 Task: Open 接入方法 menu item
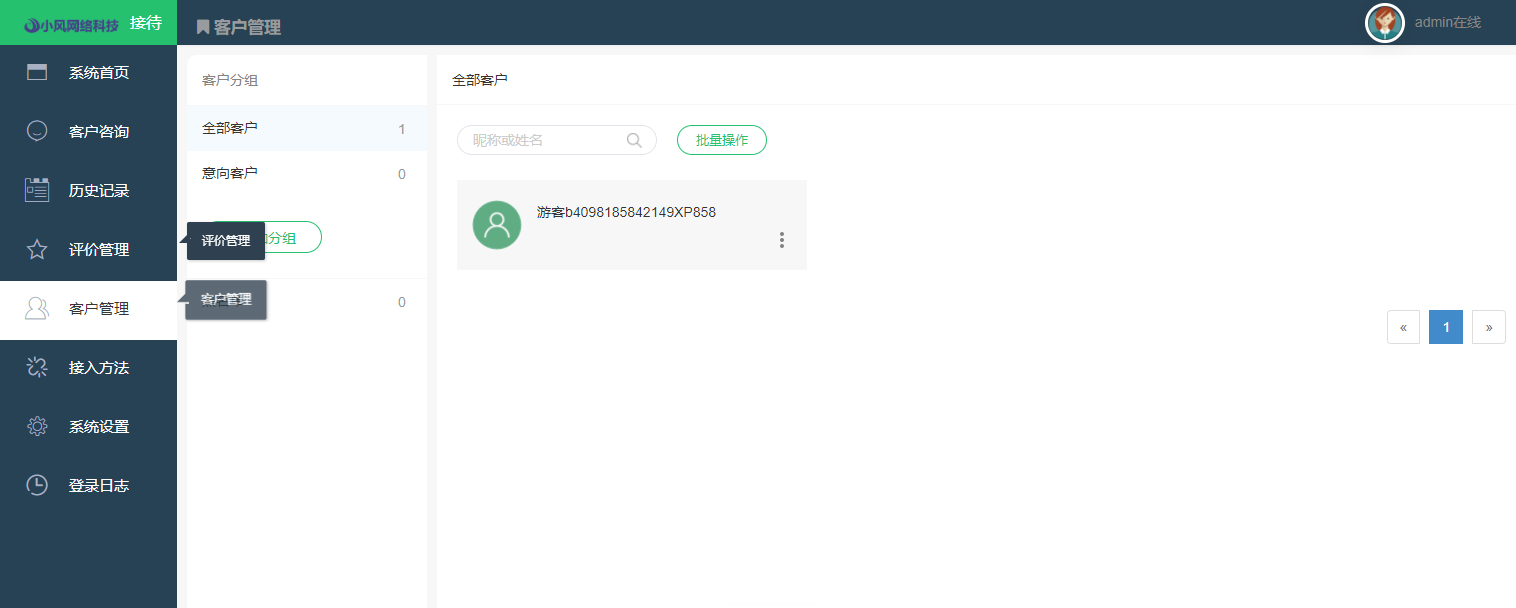(88, 367)
